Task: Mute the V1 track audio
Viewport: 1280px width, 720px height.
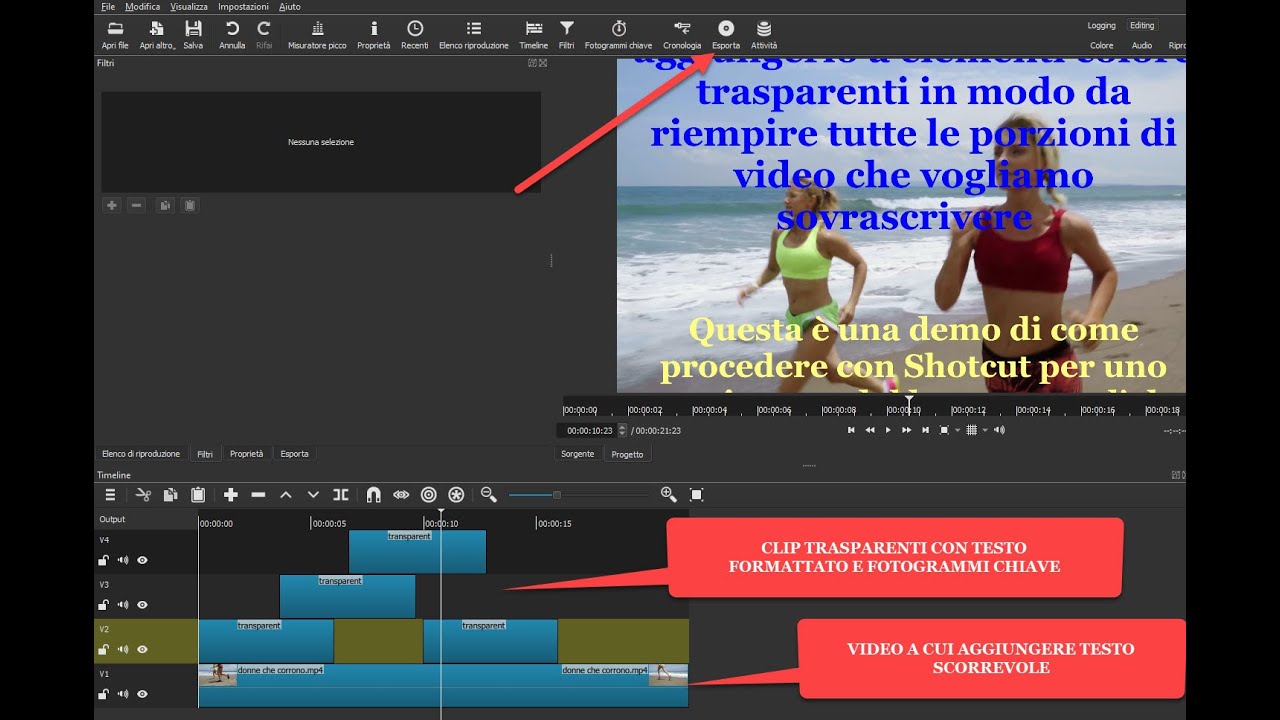Action: pos(123,694)
